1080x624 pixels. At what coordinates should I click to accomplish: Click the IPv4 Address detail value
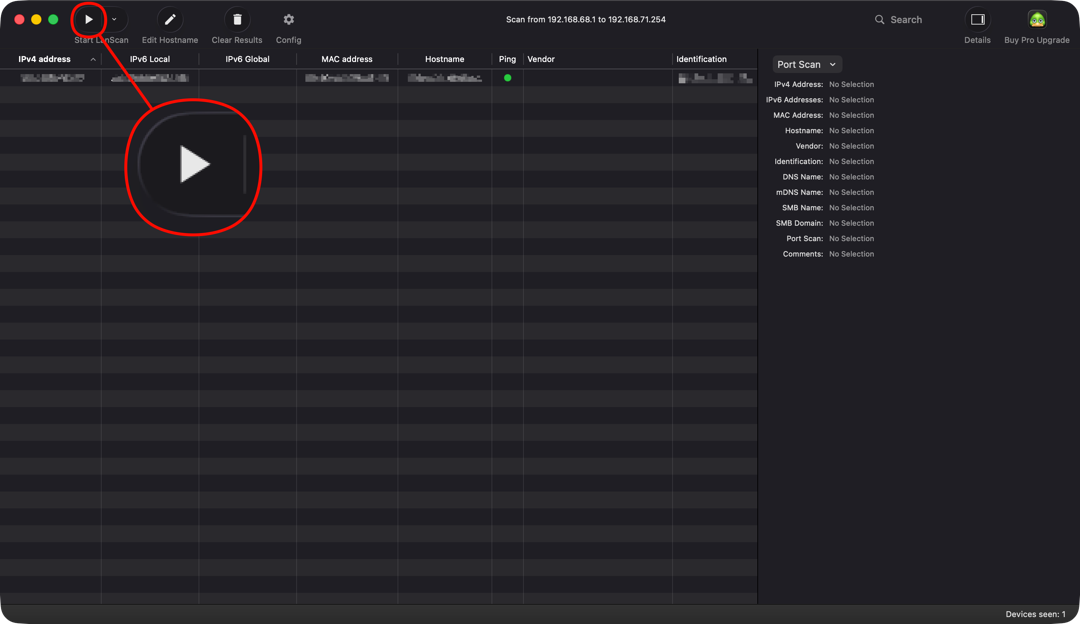tap(851, 84)
